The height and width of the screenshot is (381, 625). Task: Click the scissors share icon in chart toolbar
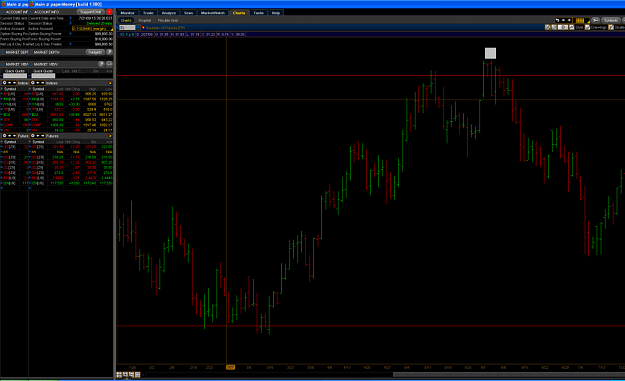(596, 20)
